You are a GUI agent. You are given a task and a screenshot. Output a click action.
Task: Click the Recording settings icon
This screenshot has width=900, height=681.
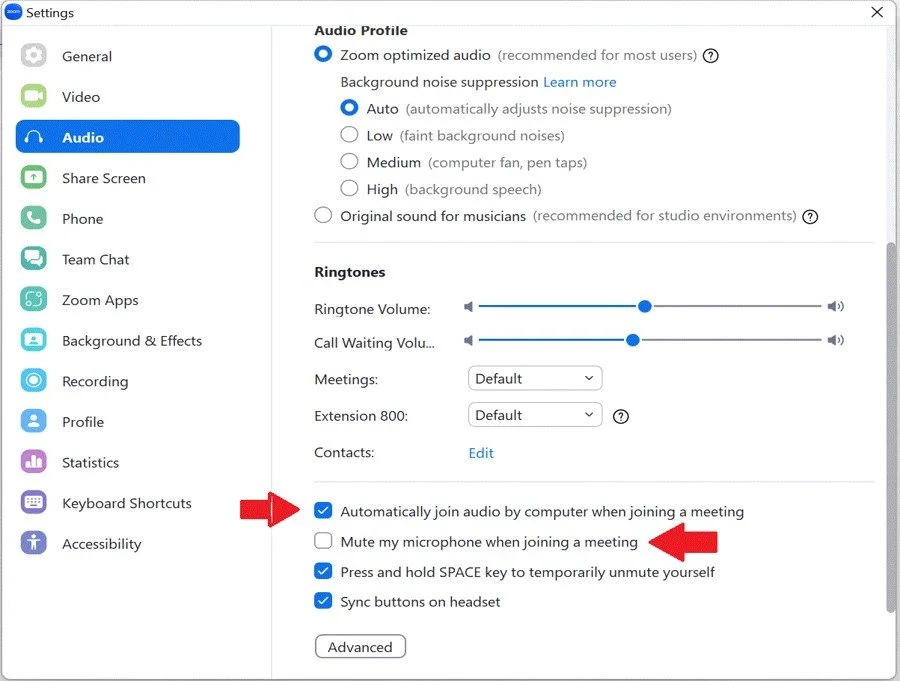click(33, 381)
